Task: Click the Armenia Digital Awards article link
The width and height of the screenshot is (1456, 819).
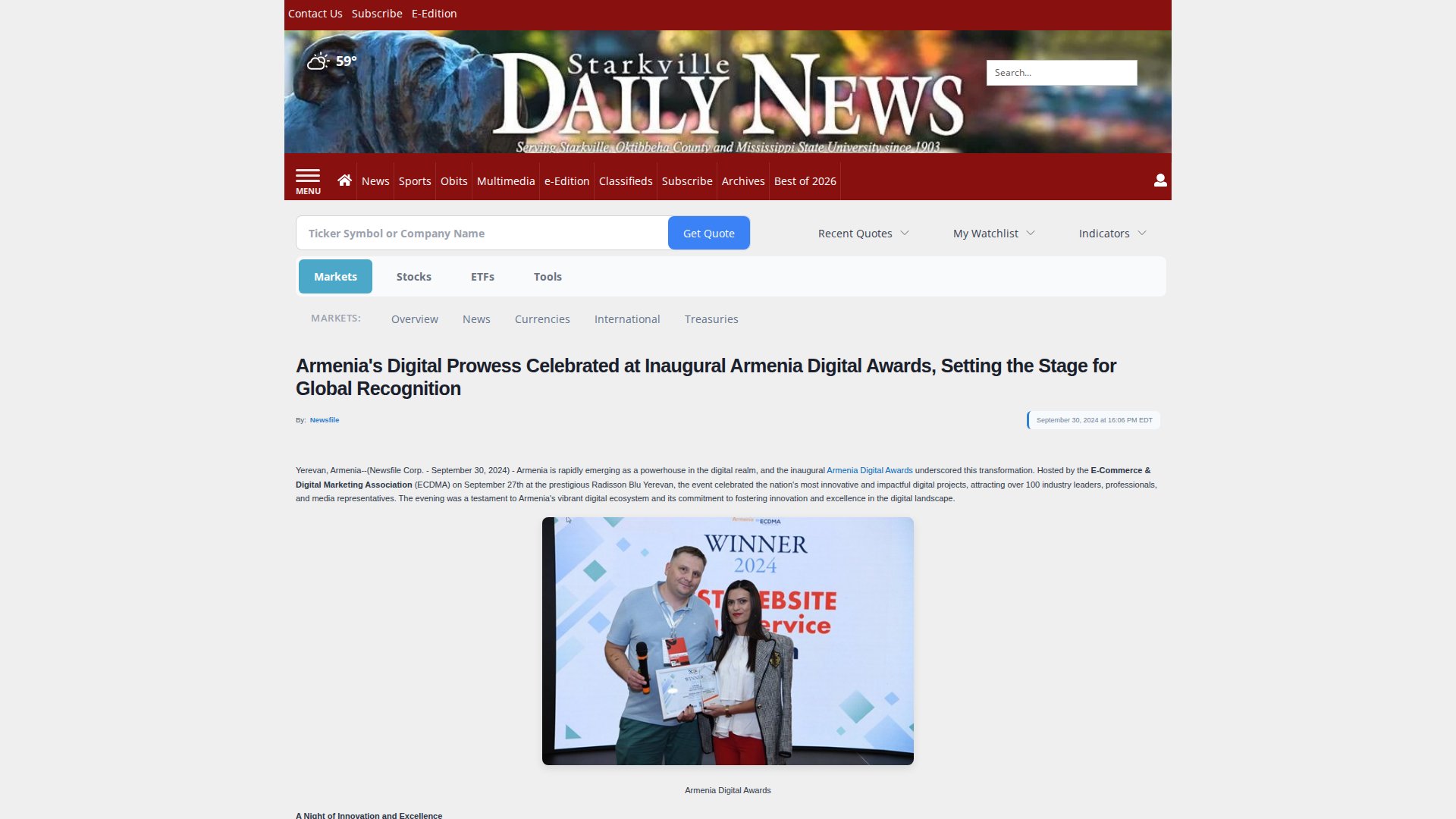Action: (870, 470)
